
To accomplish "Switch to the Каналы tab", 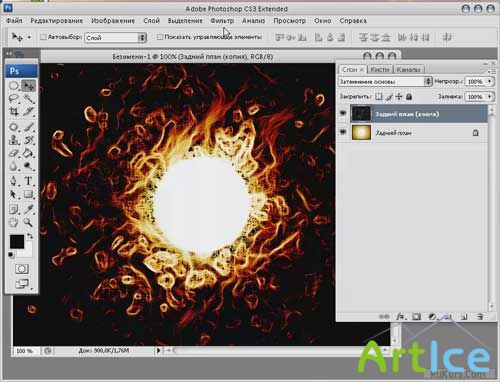I will coord(408,69).
